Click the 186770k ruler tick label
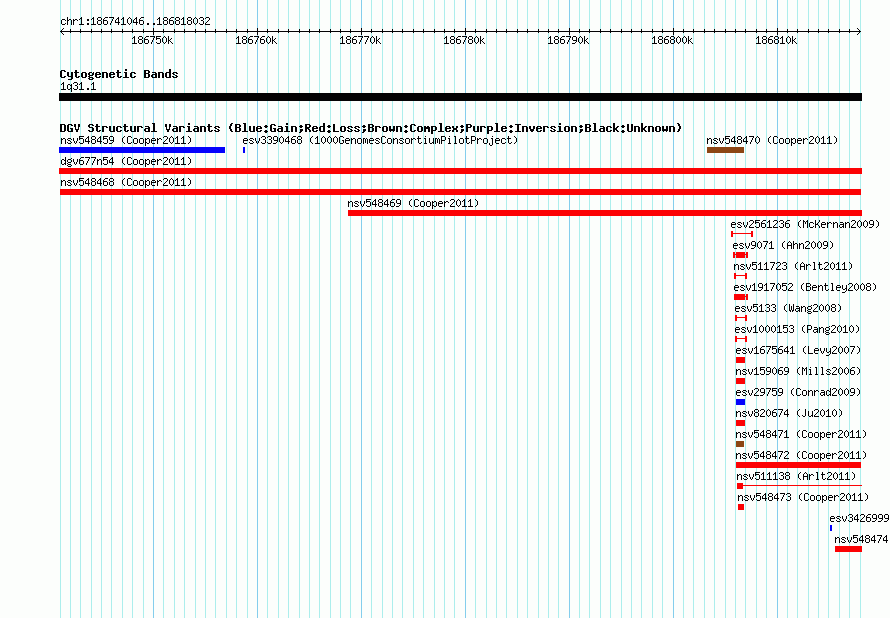The height and width of the screenshot is (618, 890). click(360, 40)
